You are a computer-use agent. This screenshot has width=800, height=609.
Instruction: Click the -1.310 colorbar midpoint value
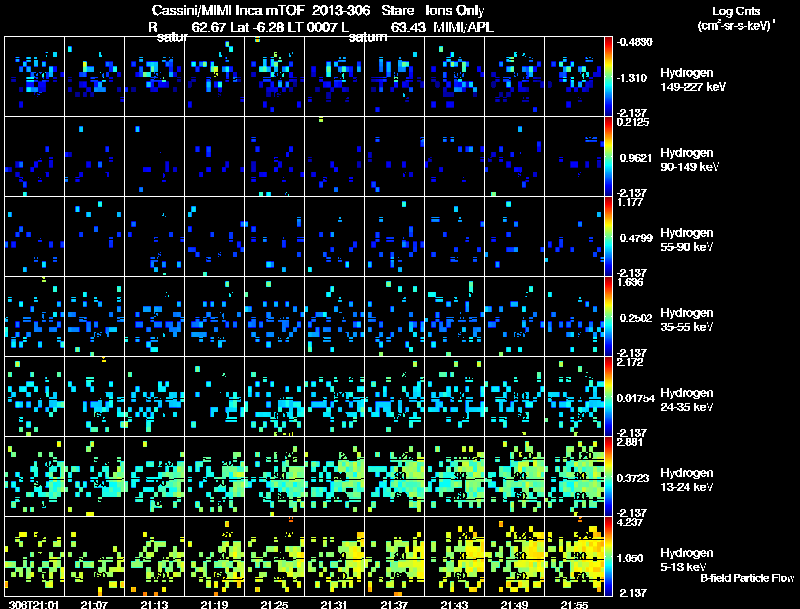coord(632,78)
